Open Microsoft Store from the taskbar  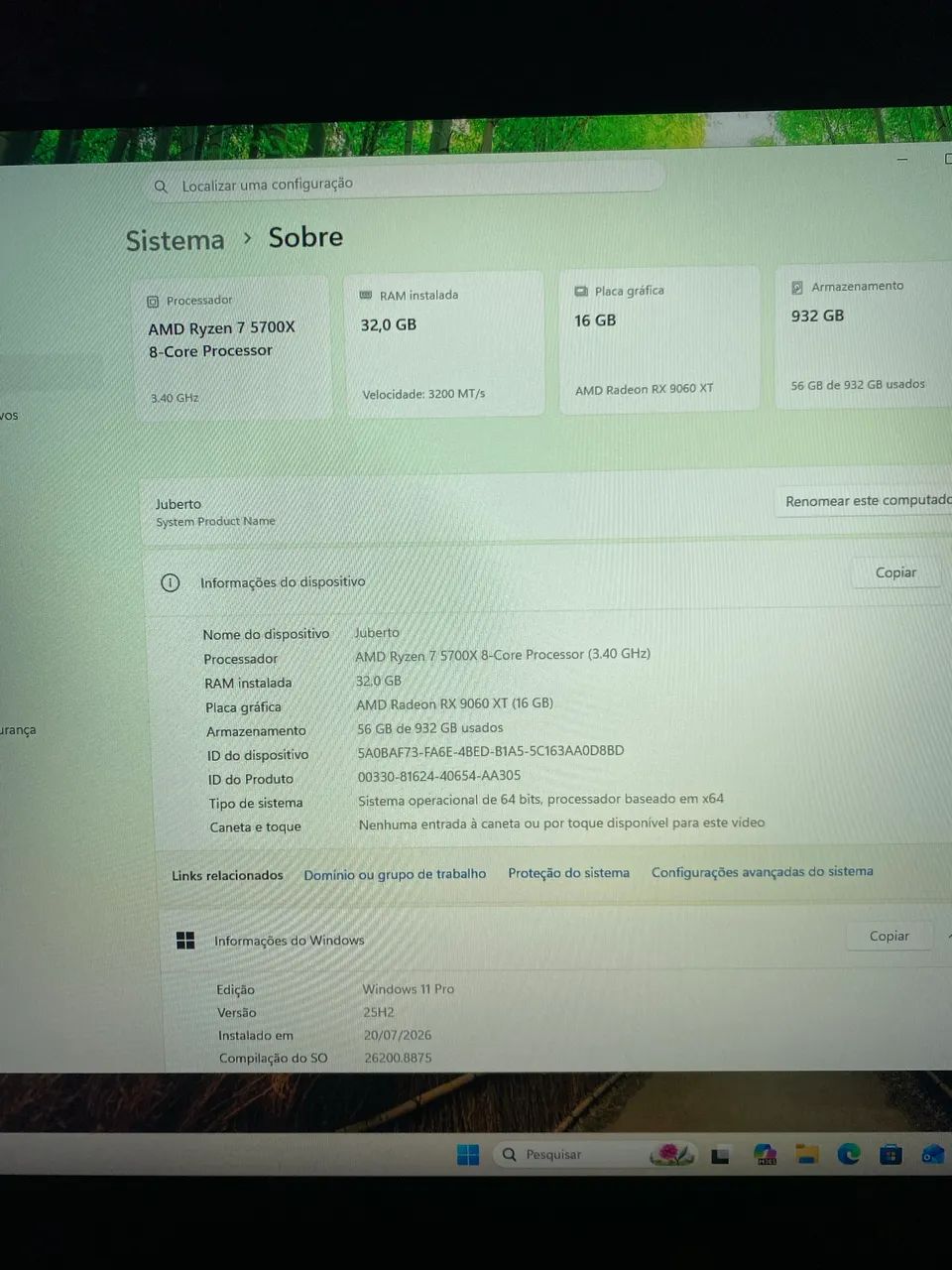(x=891, y=1153)
